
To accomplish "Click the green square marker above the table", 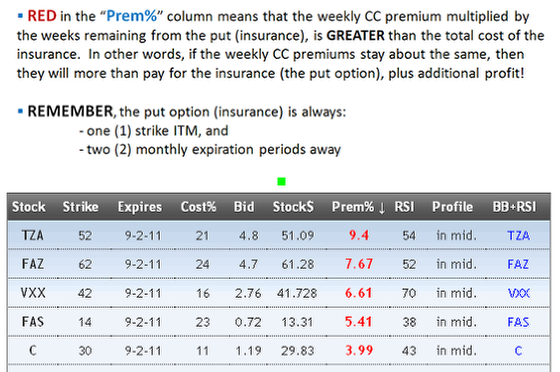I will [x=281, y=182].
